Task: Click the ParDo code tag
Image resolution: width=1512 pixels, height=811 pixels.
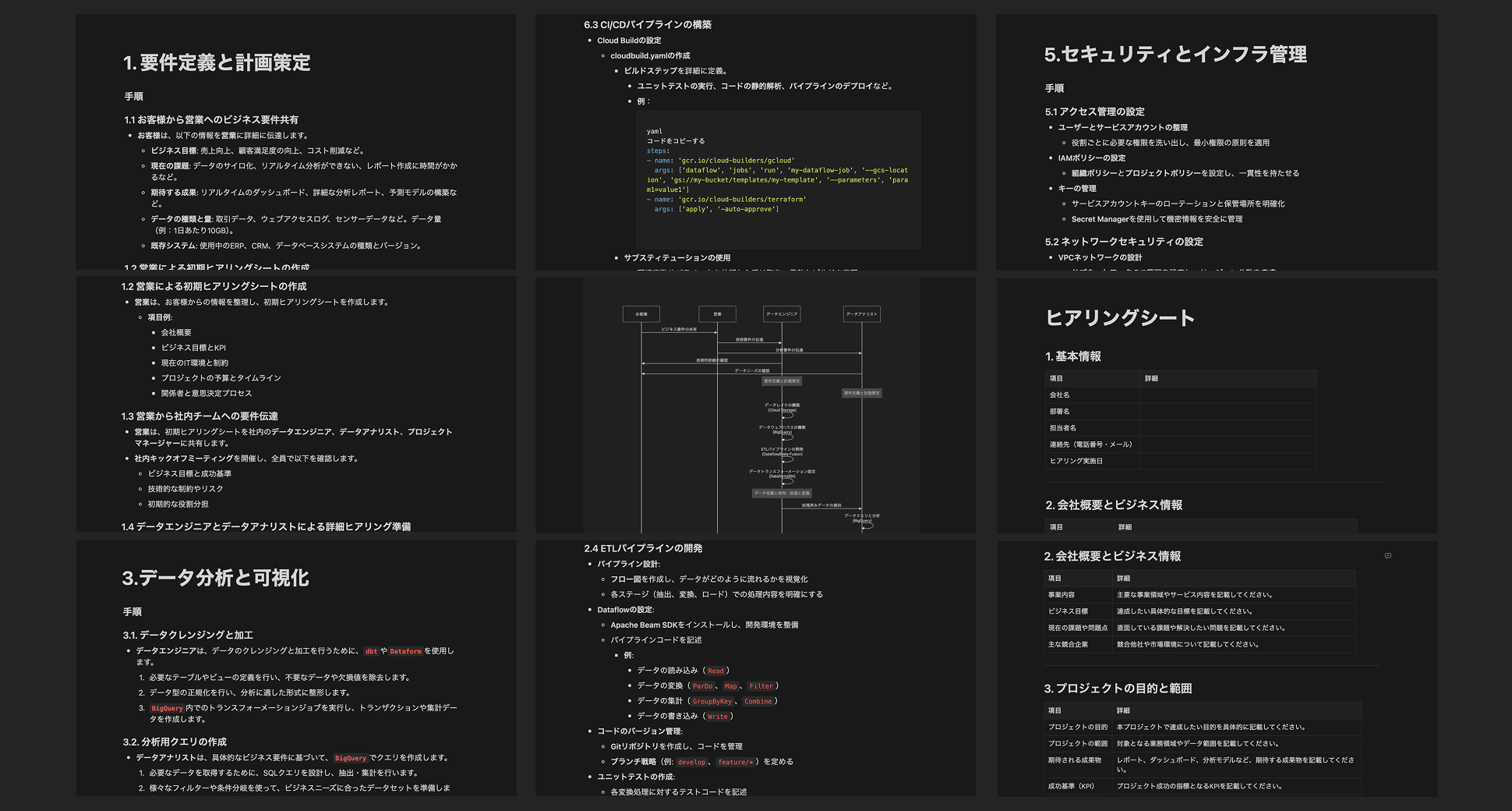Action: point(702,686)
